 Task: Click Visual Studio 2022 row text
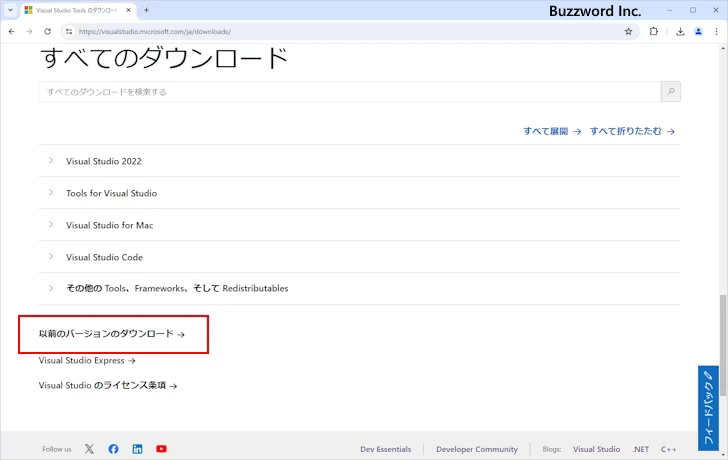[104, 161]
